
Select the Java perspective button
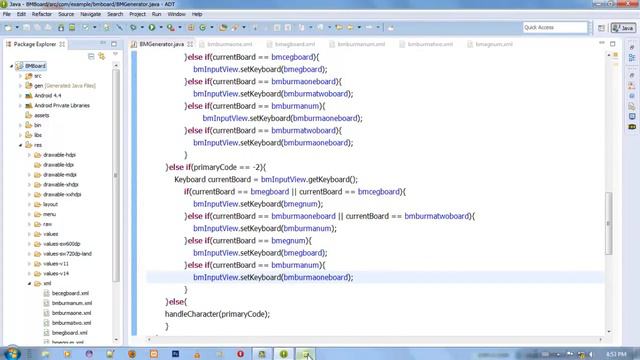(623, 28)
